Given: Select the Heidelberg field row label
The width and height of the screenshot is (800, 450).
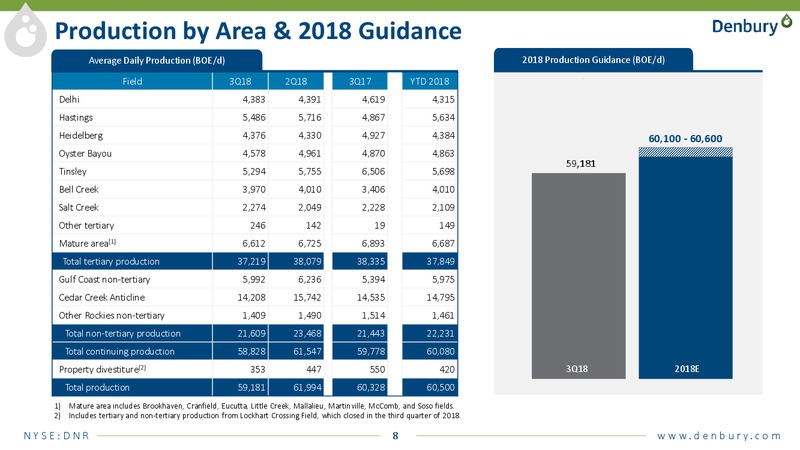Looking at the screenshot, I should click(81, 135).
